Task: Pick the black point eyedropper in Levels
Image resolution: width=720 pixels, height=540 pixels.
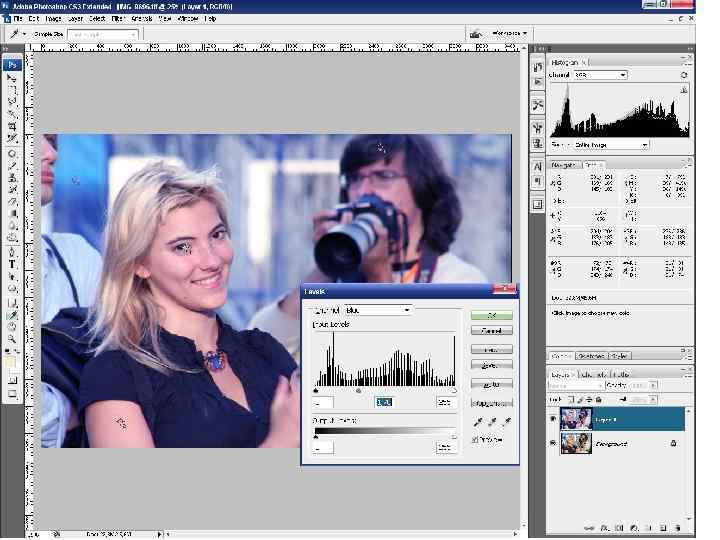Action: click(478, 424)
